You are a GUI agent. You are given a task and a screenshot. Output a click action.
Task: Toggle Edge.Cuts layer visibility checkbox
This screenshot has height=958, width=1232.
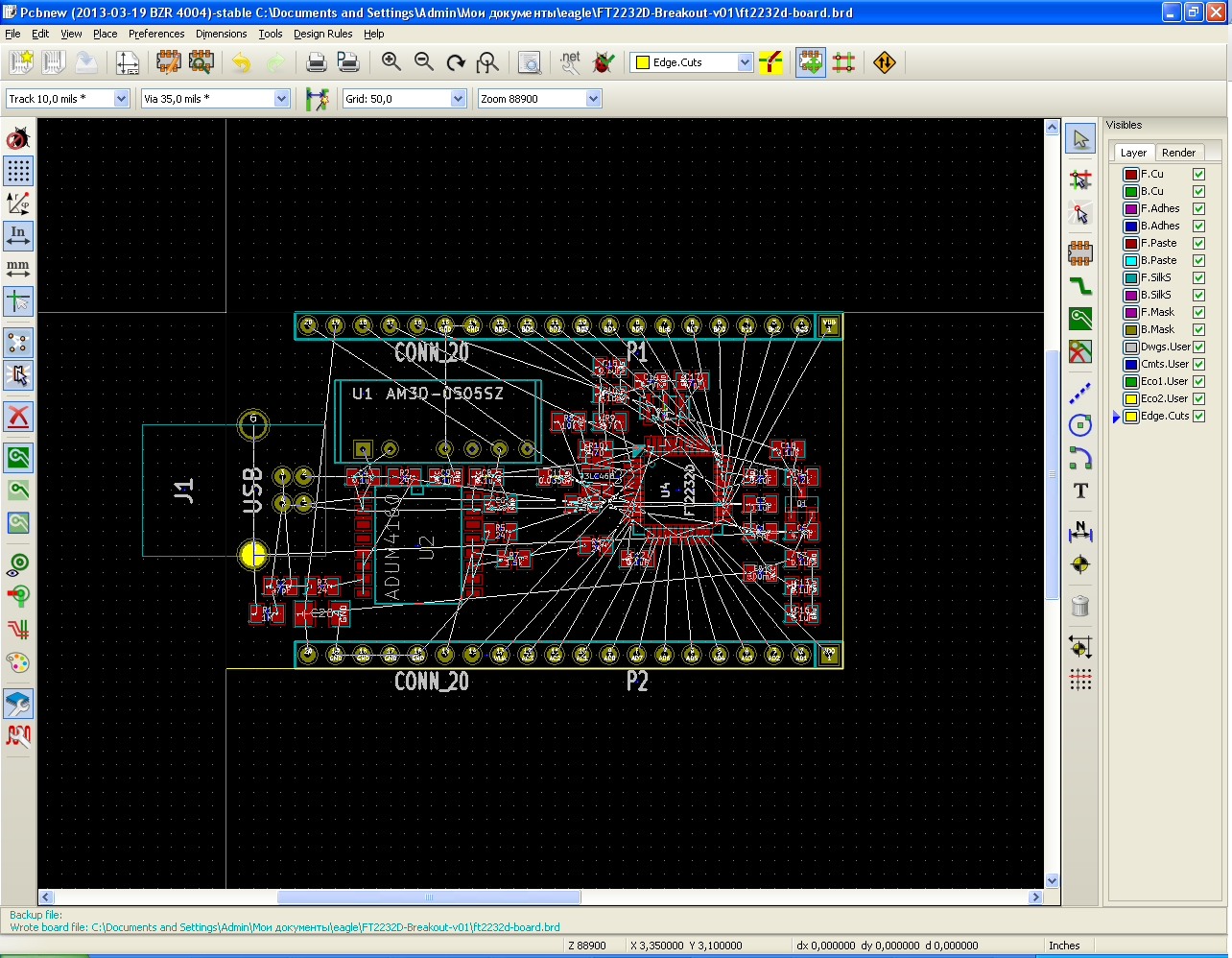tap(1198, 416)
